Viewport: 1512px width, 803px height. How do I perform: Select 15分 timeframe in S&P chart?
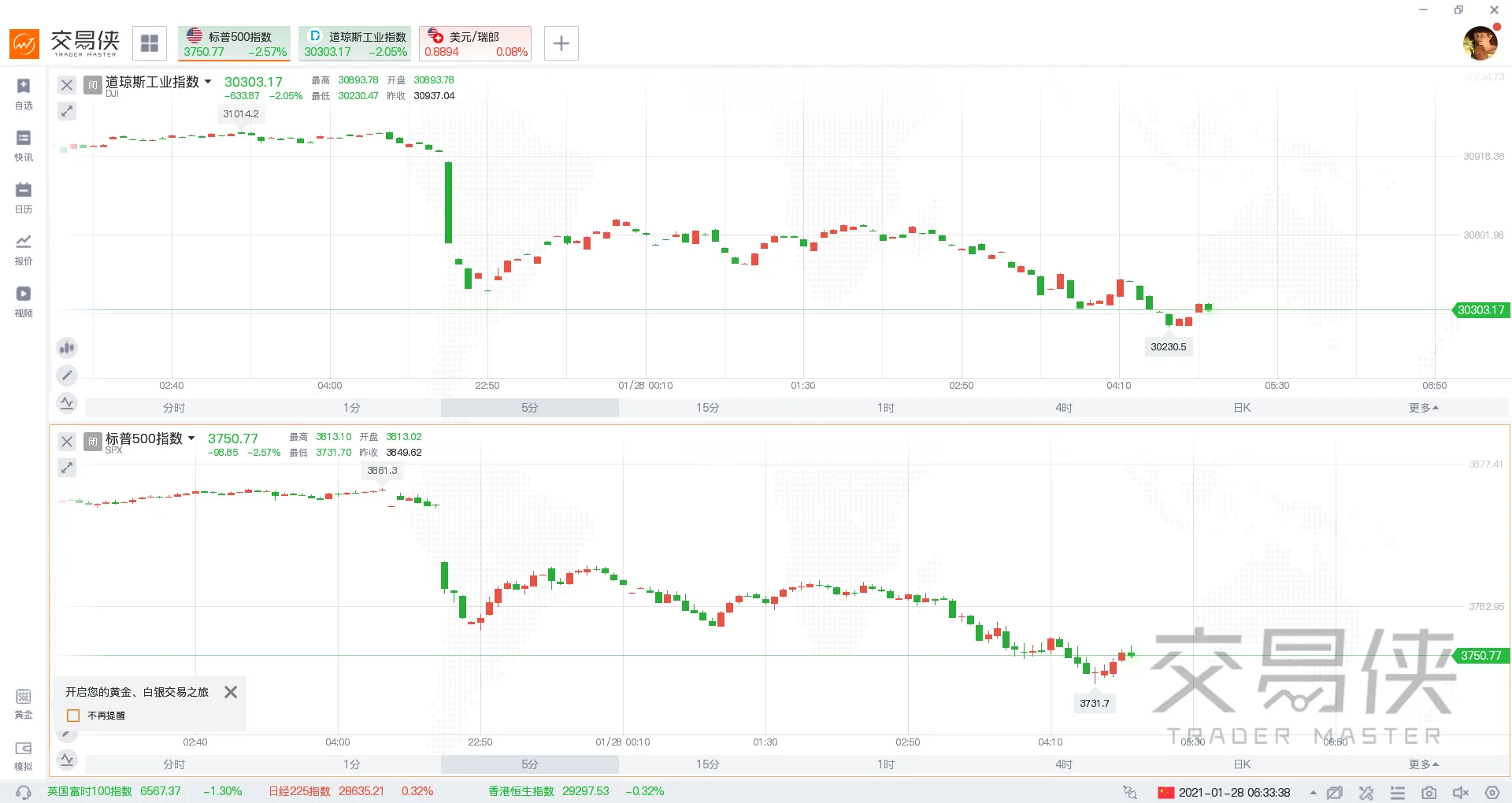708,764
